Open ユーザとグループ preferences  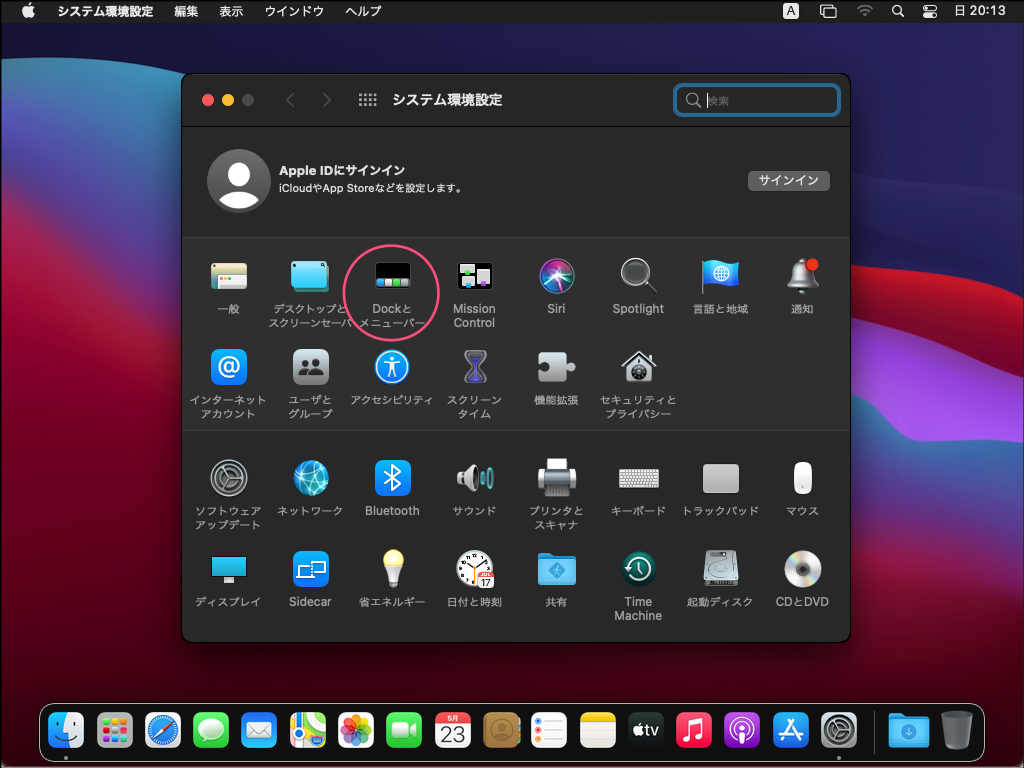coord(310,367)
